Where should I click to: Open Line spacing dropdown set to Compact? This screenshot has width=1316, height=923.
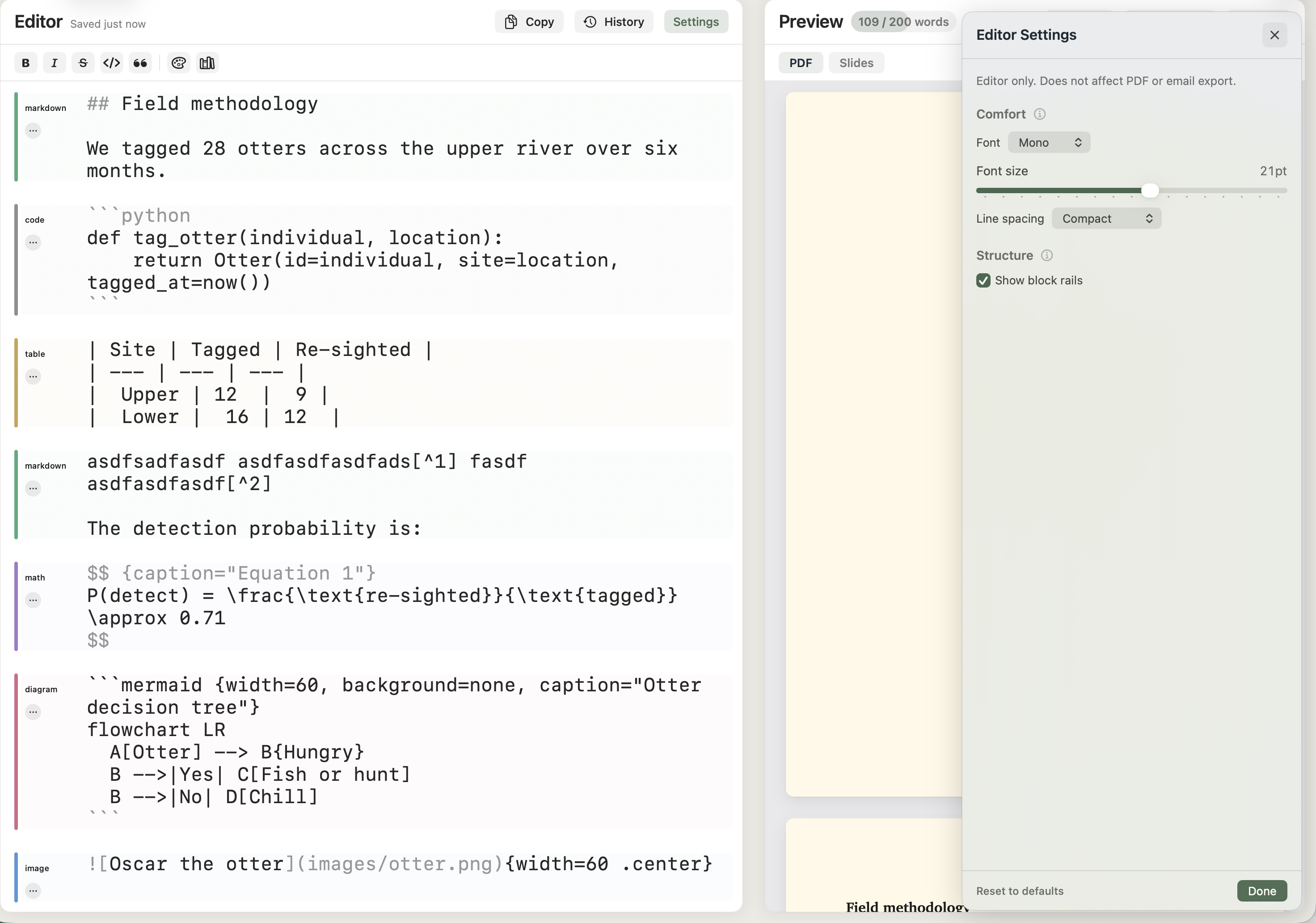(x=1106, y=218)
